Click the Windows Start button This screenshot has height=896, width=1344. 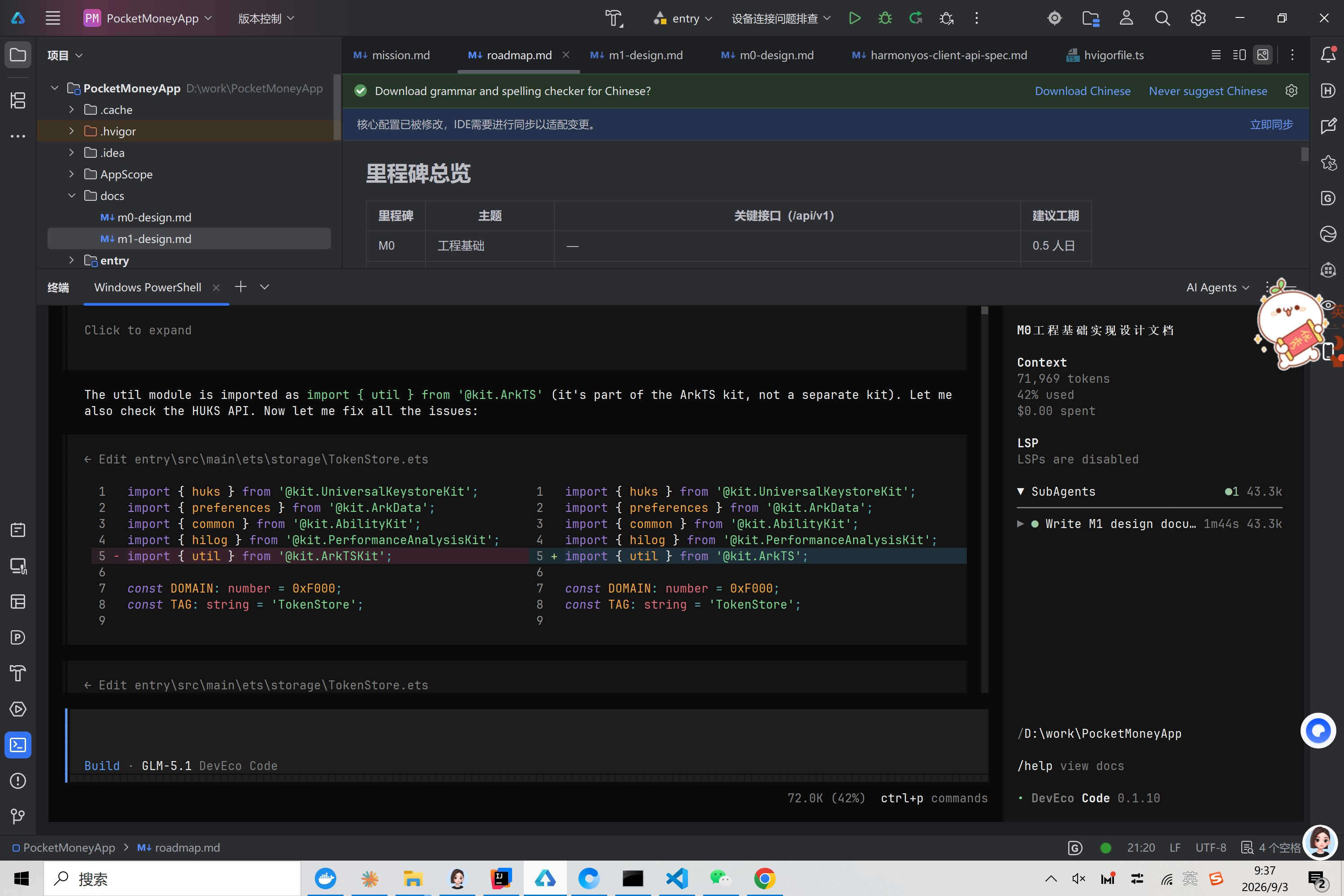22,878
